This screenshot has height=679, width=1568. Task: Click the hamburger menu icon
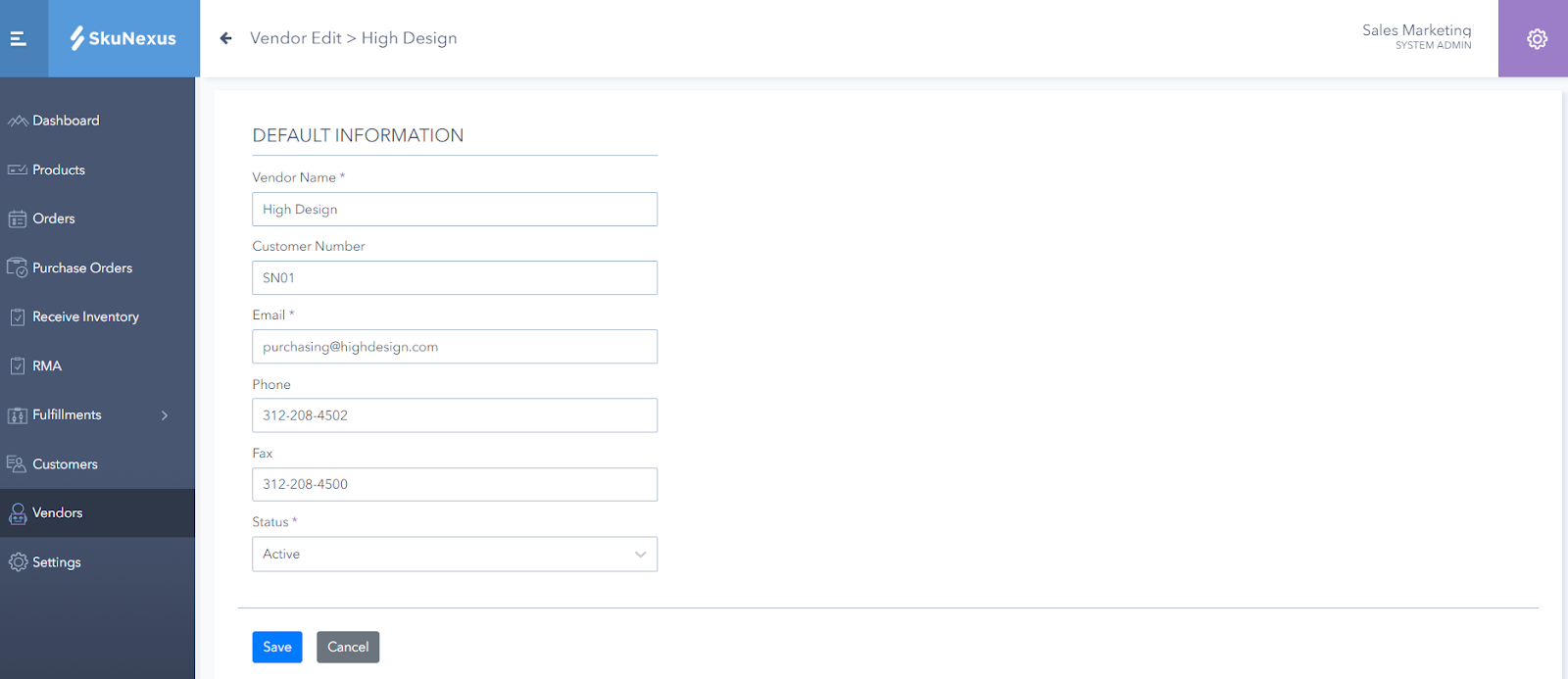pos(18,39)
